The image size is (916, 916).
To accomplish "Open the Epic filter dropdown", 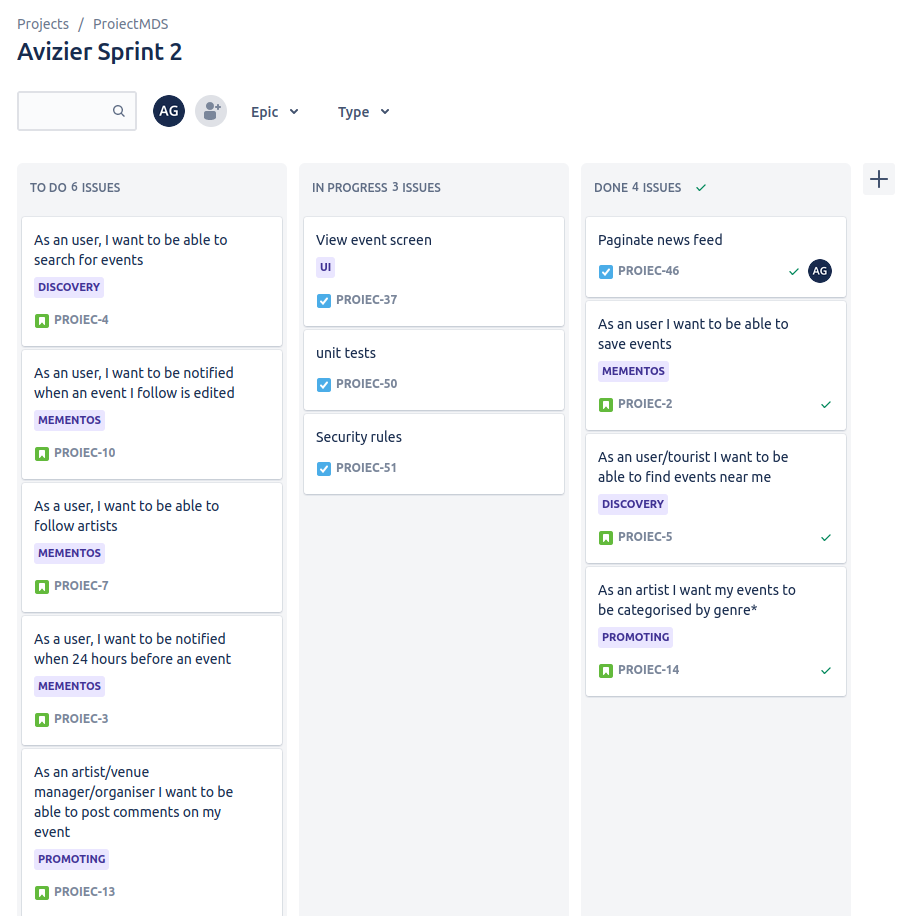I will (x=275, y=112).
